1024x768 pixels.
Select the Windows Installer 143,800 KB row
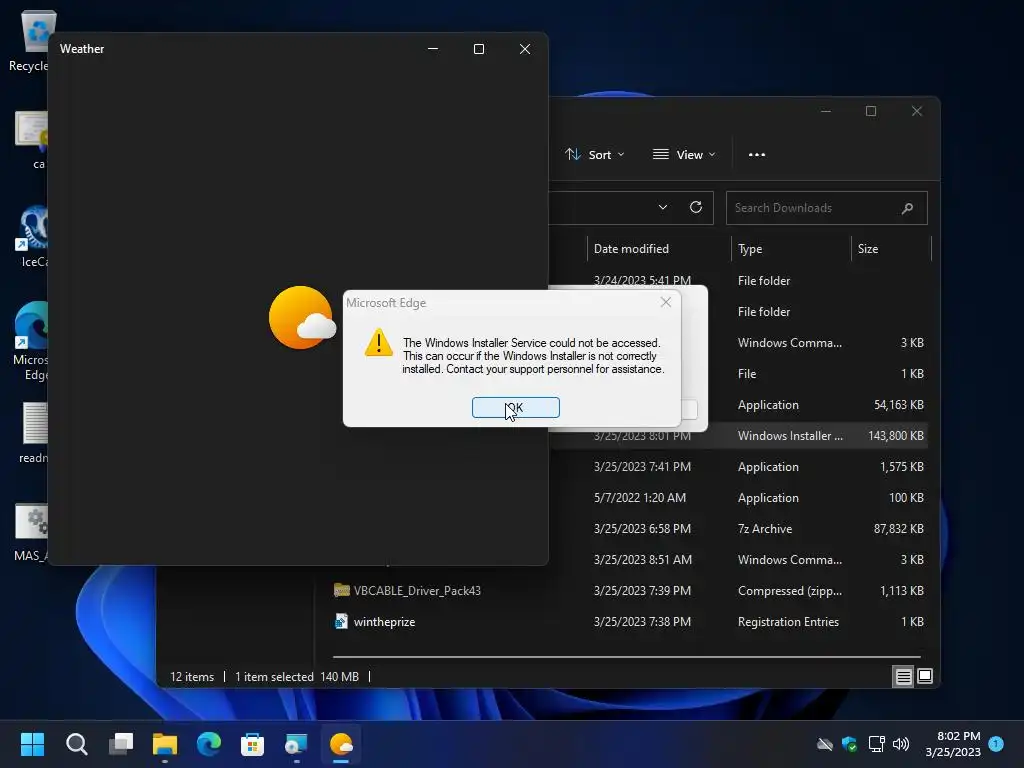tap(738, 436)
